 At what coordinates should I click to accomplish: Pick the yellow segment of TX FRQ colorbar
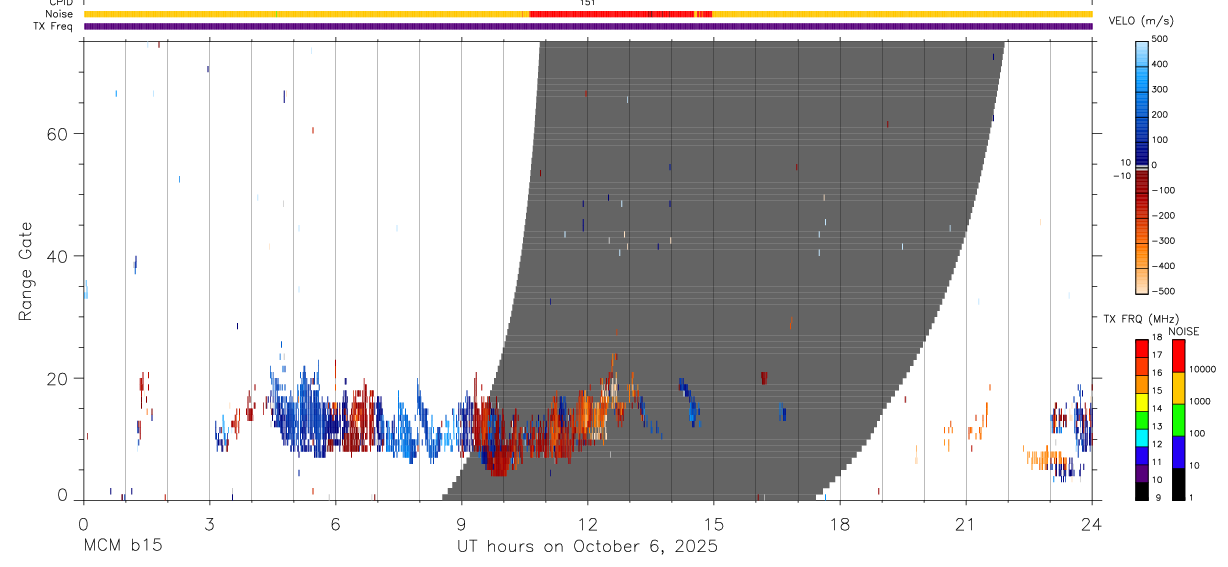pos(1142,401)
